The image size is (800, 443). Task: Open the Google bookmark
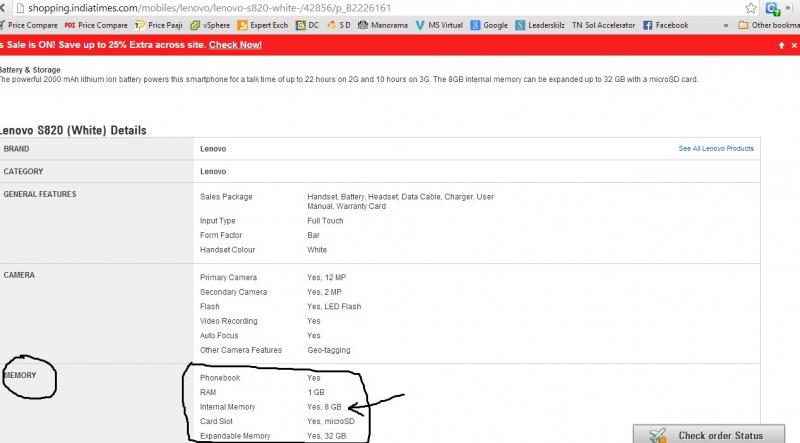coord(489,25)
